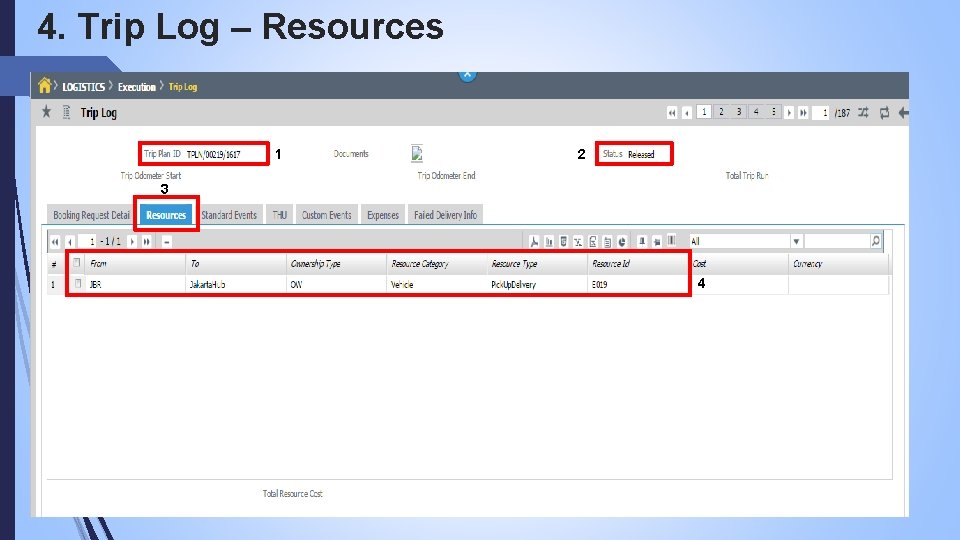Click the record number field before /187
This screenshot has height=540, width=960.
tap(820, 113)
